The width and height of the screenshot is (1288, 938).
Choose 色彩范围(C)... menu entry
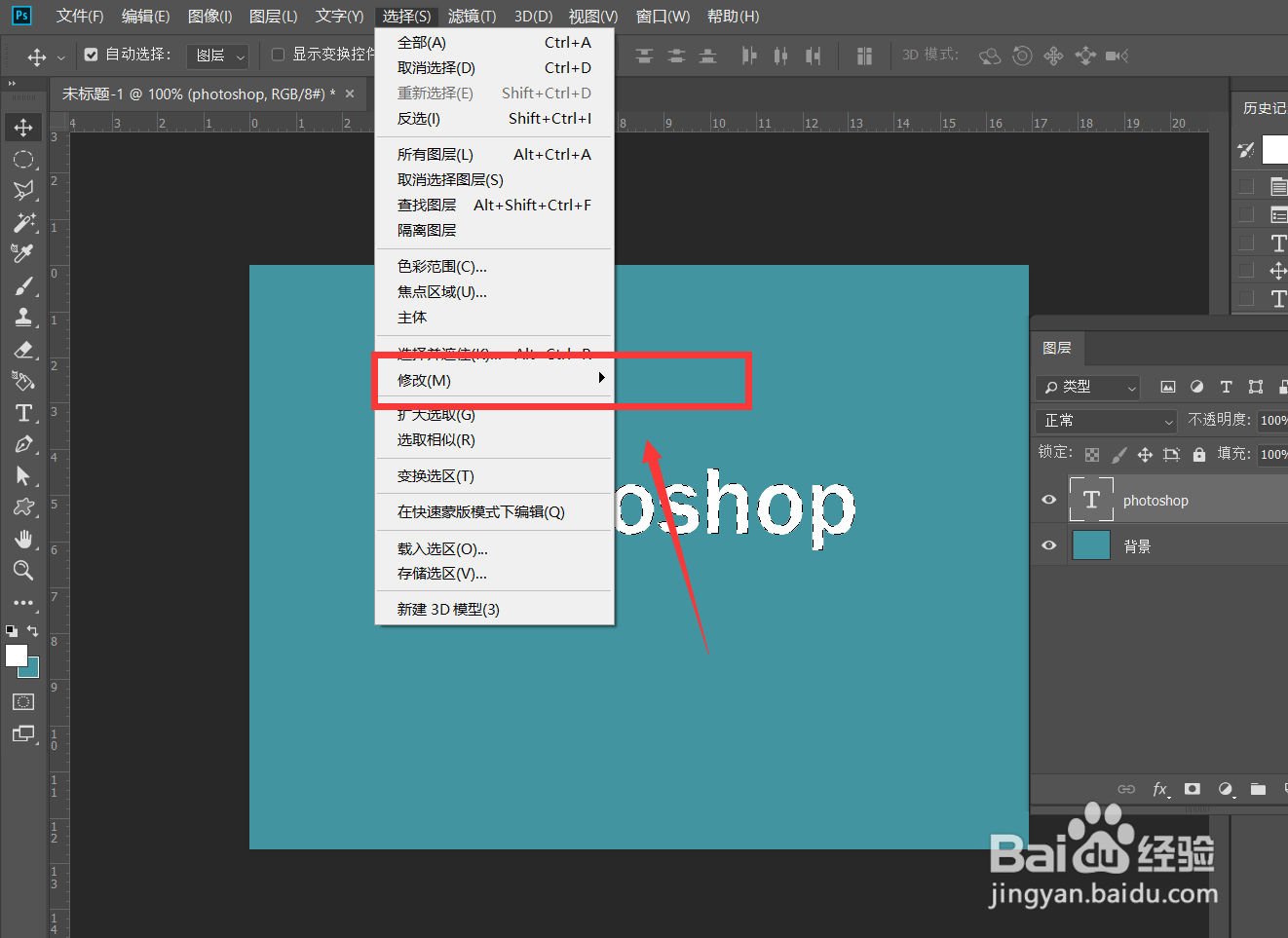(x=495, y=267)
